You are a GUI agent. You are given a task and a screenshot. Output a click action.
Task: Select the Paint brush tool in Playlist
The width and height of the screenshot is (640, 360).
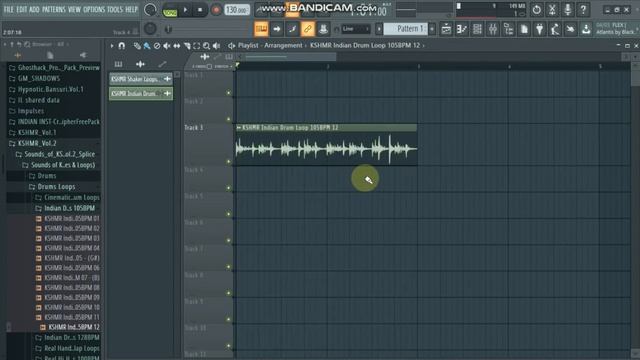pos(147,46)
